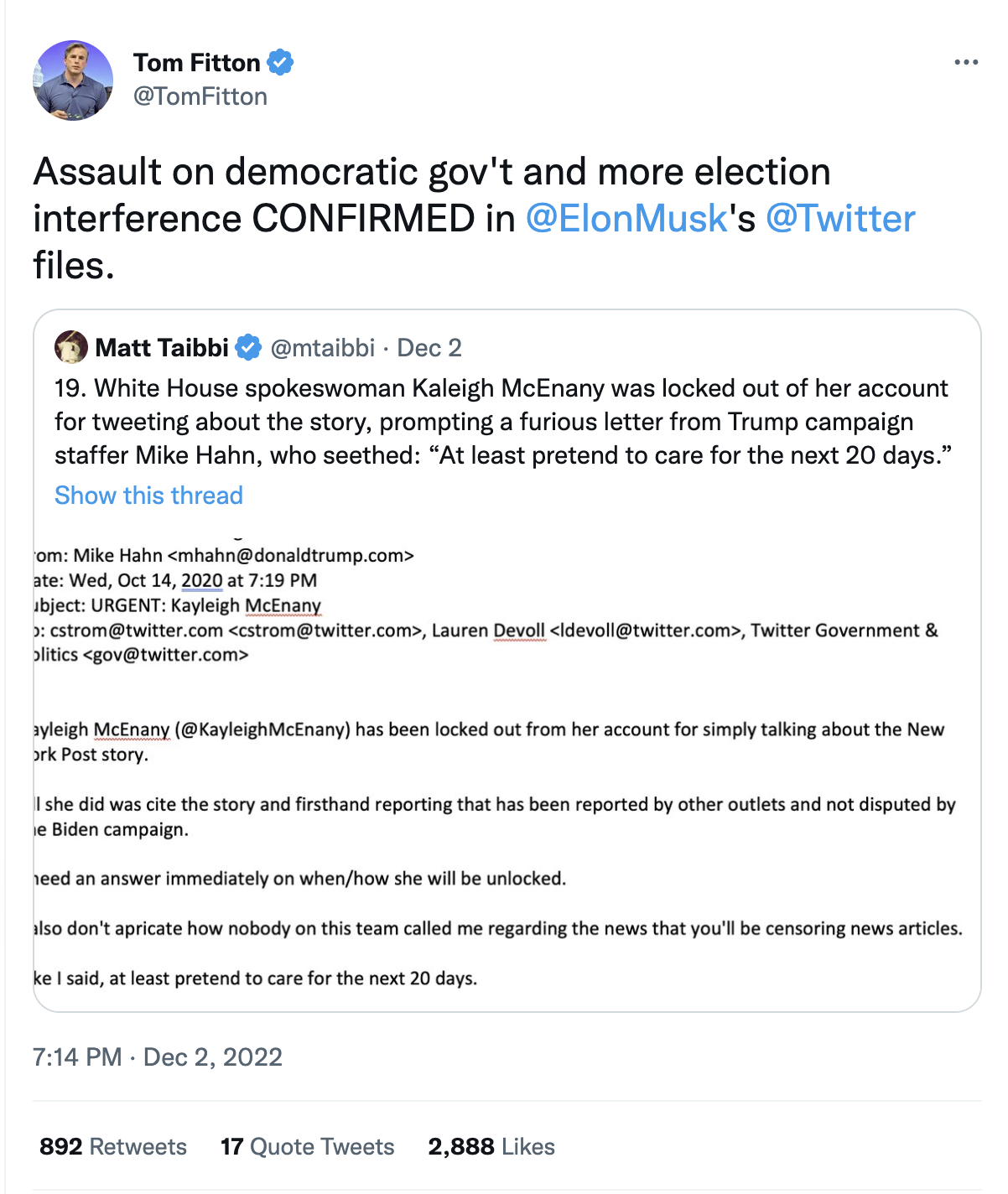
Task: Open the @TomFitton handle
Action: 200,96
